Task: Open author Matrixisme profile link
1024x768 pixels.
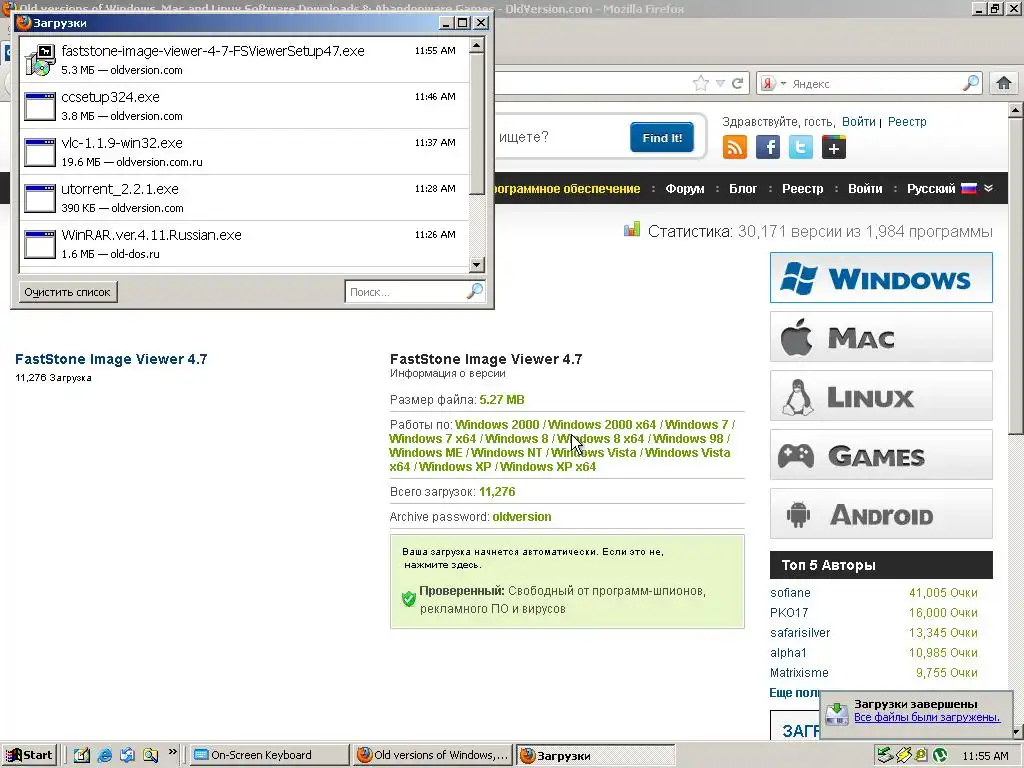Action: [x=799, y=673]
